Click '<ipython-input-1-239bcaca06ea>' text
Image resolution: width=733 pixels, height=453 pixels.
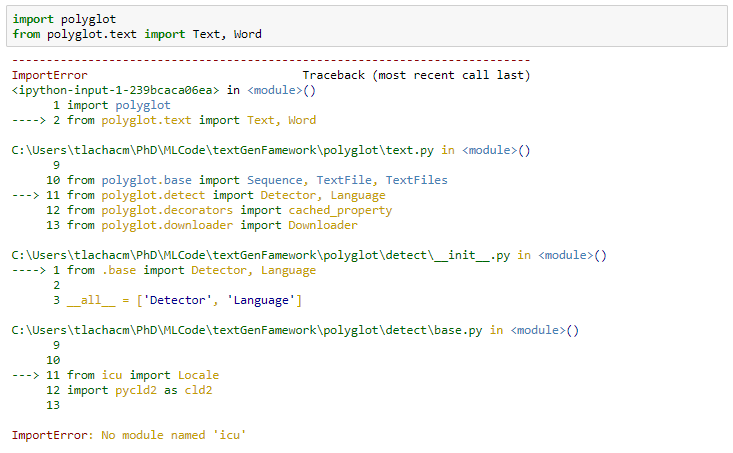point(115,90)
